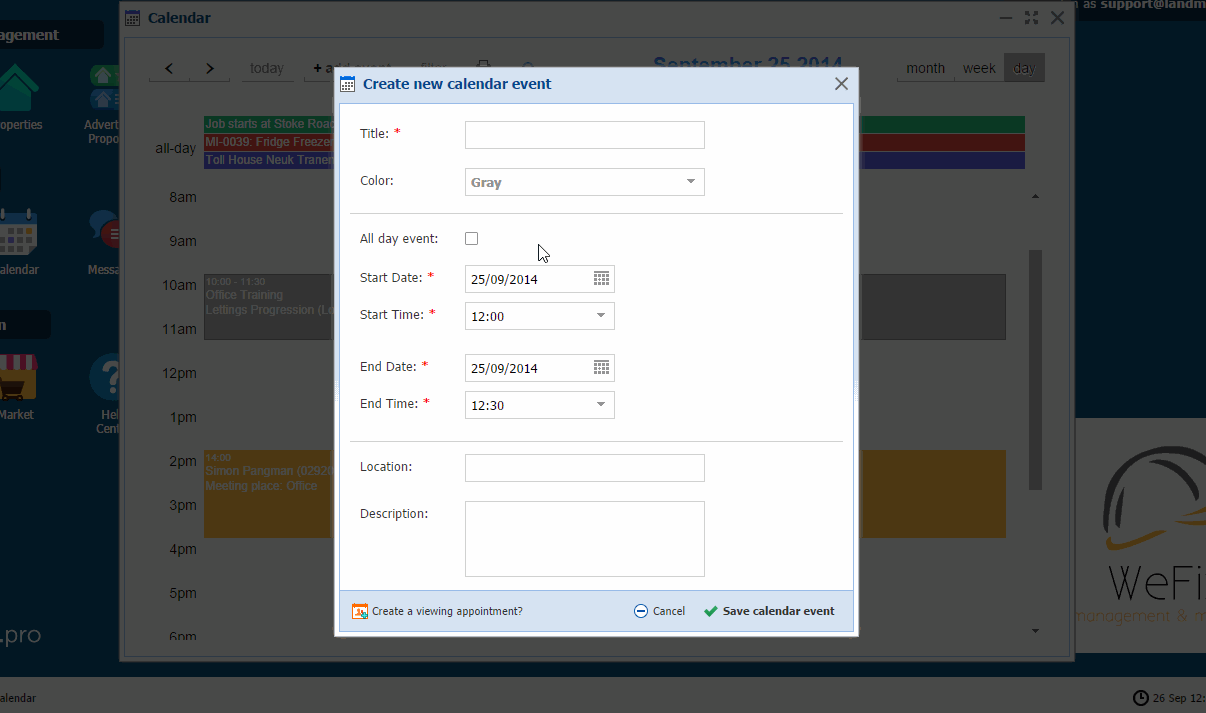Click Calendar window title icon
Screen dimensions: 1206x713
coord(133,18)
